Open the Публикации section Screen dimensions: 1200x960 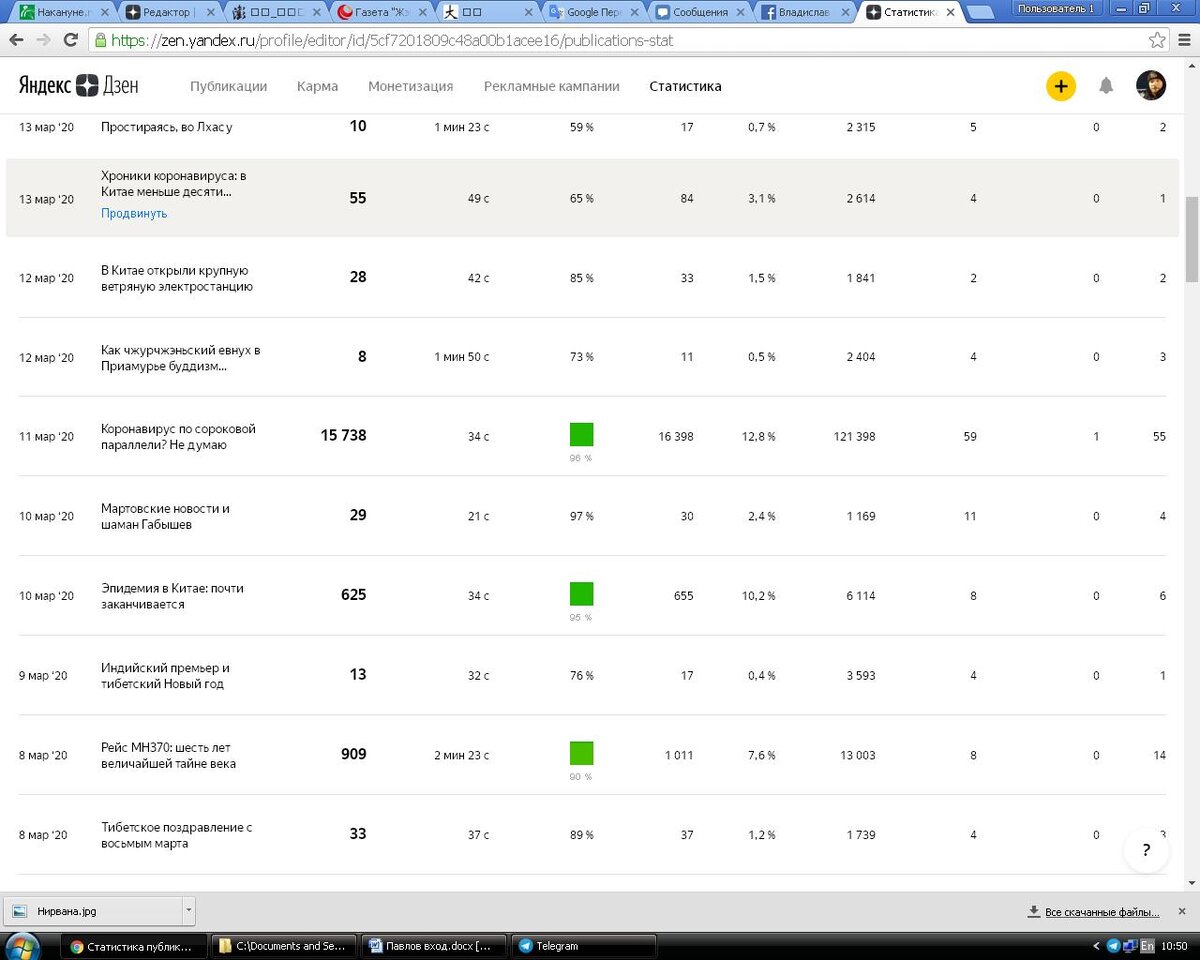(x=229, y=86)
